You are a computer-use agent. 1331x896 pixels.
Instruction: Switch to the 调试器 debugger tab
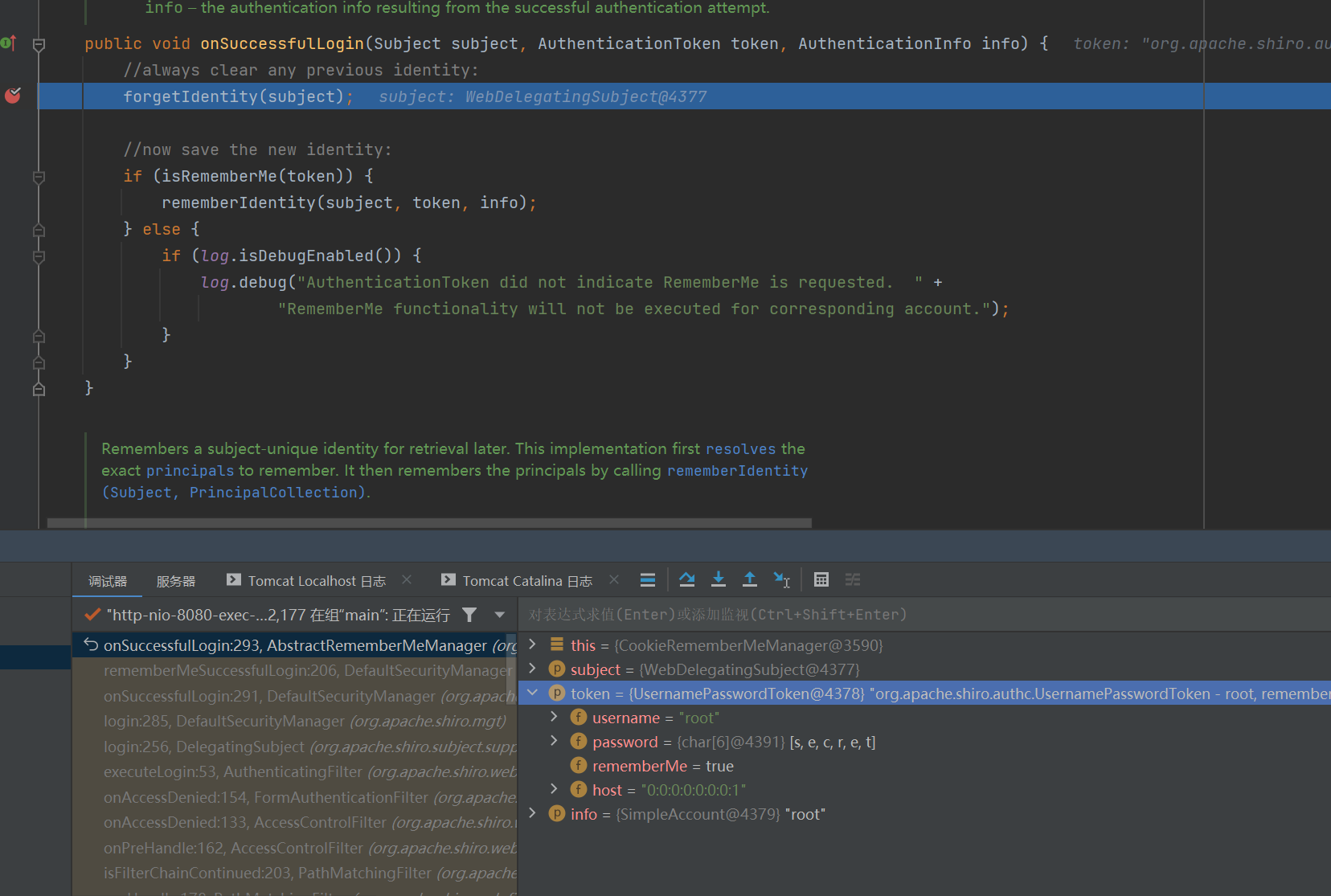click(108, 581)
